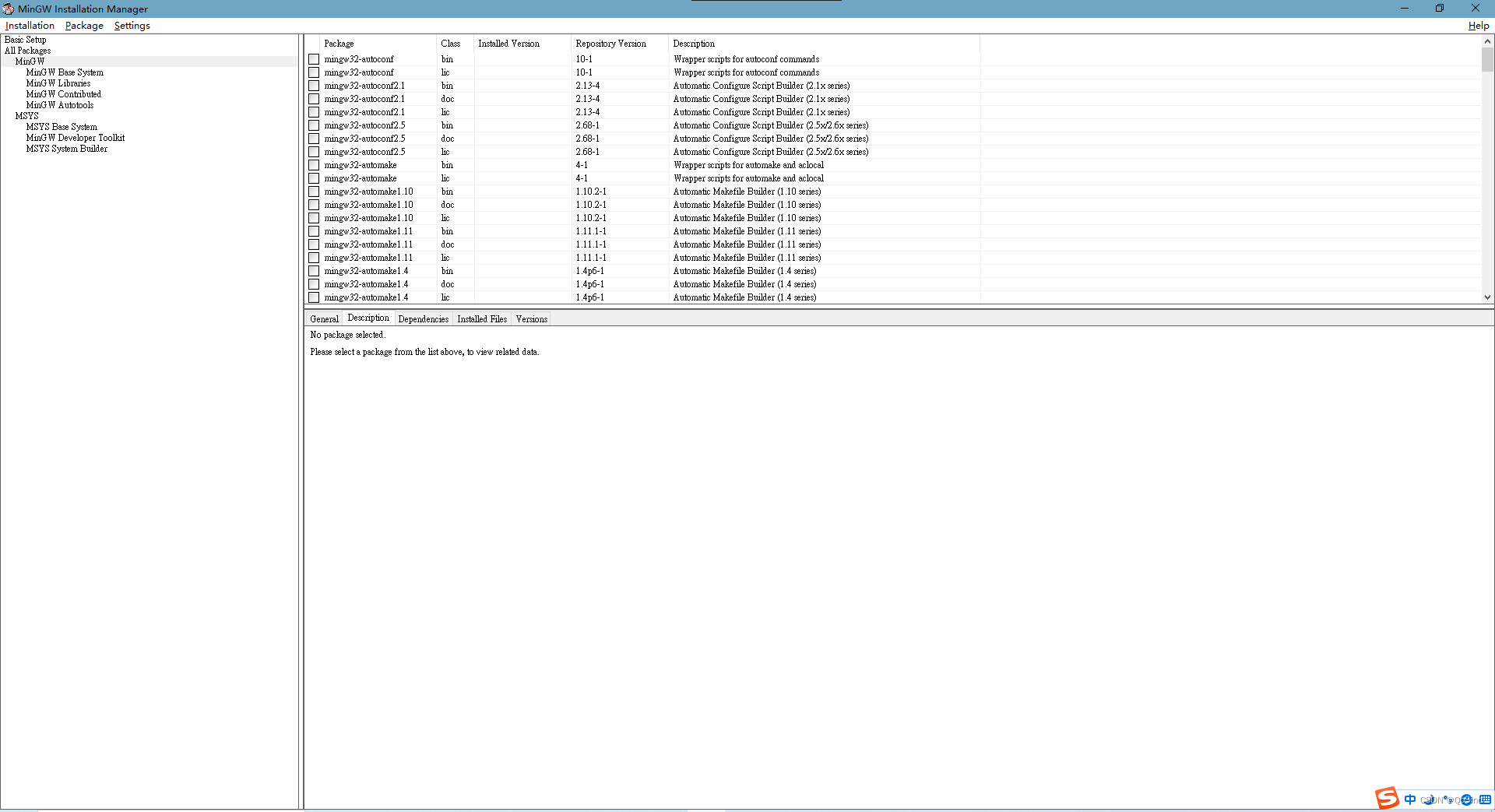Switch to the Description tab
Image resolution: width=1495 pixels, height=812 pixels.
[368, 318]
